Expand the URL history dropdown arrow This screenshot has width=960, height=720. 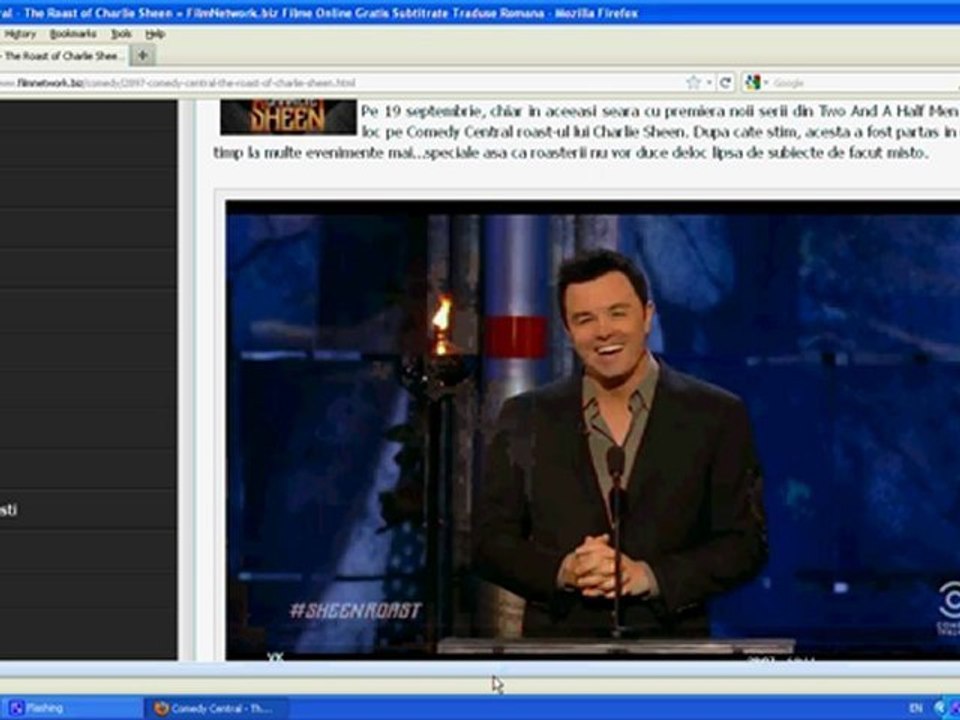(709, 83)
